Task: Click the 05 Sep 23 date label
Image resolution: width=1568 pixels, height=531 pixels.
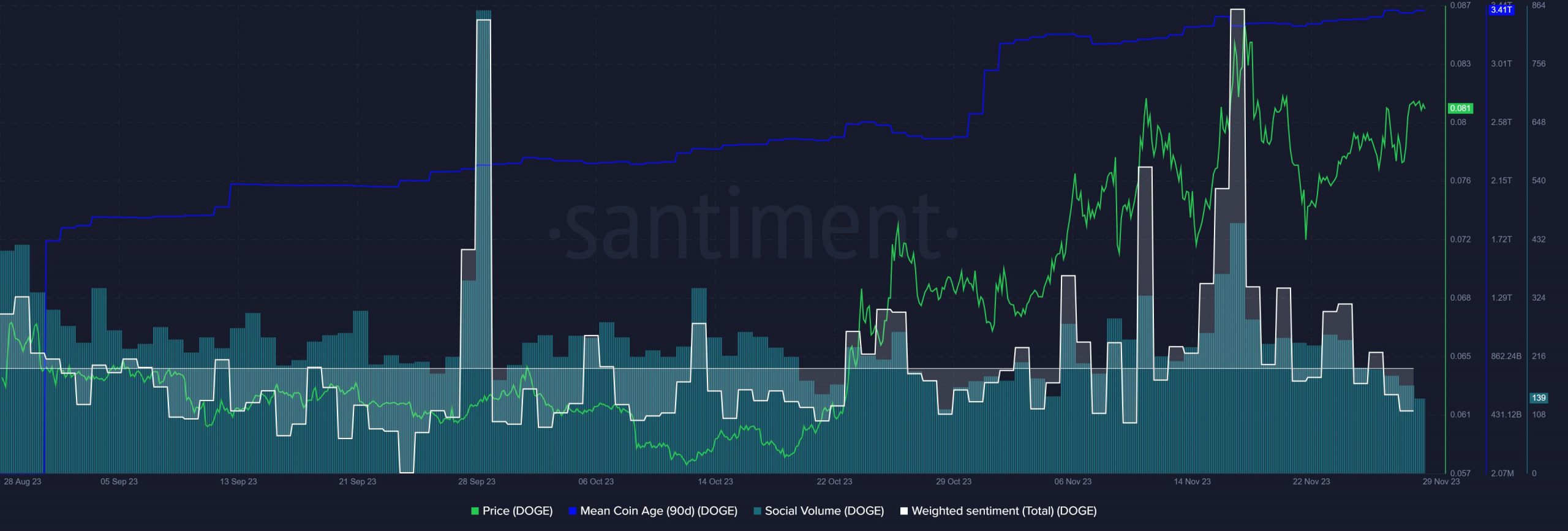Action: pos(119,481)
